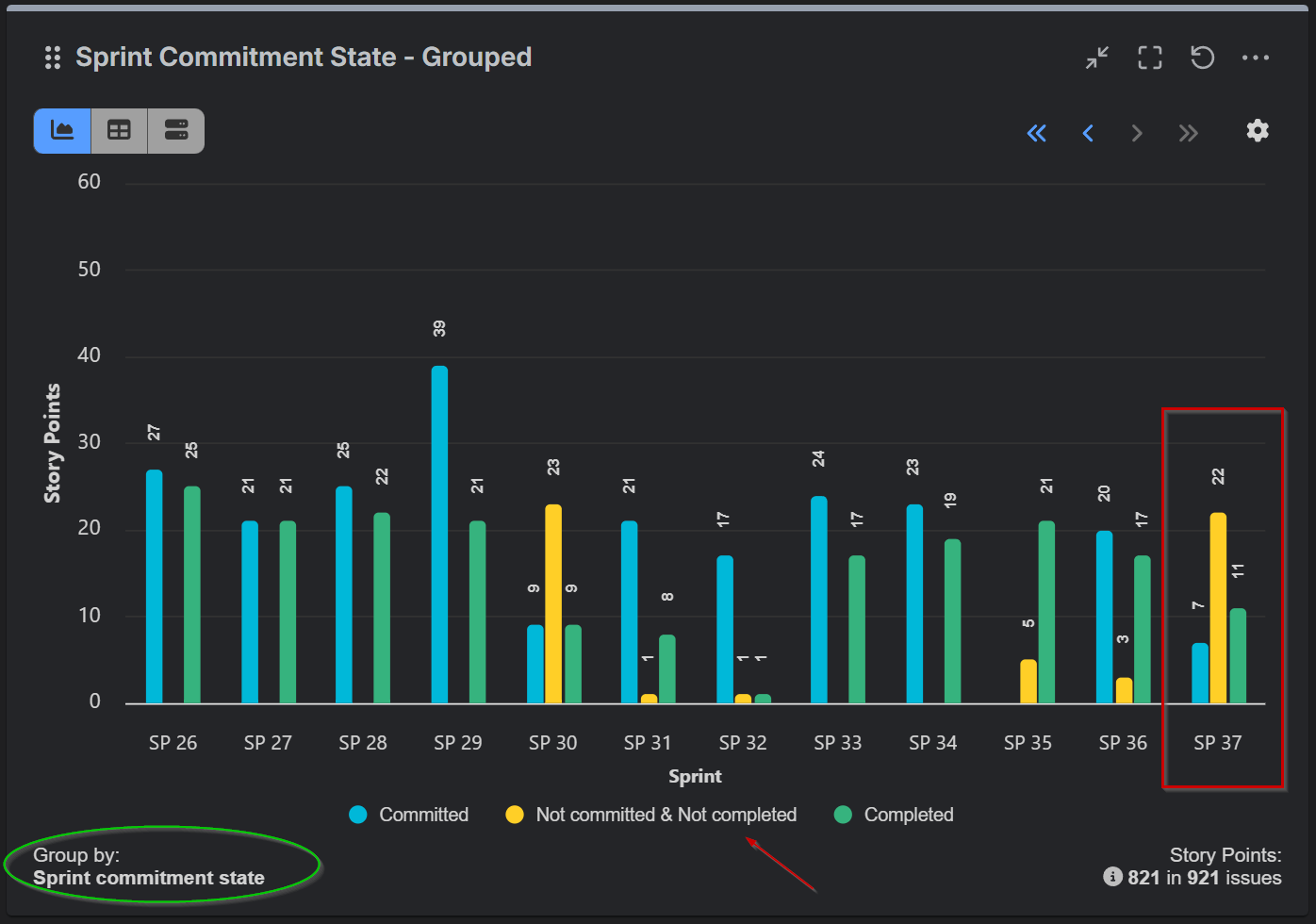The image size is (1316, 924).
Task: Open the chart settings gear
Action: (x=1257, y=131)
